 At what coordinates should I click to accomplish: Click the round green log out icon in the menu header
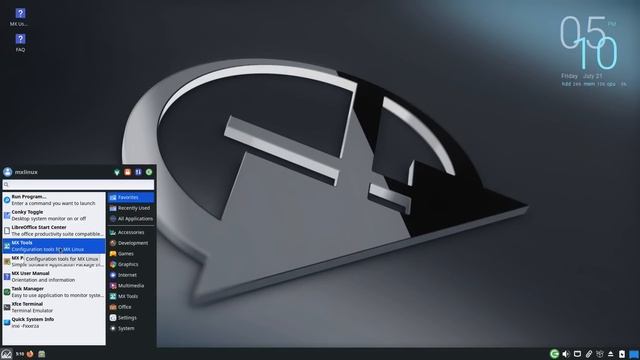(149, 172)
